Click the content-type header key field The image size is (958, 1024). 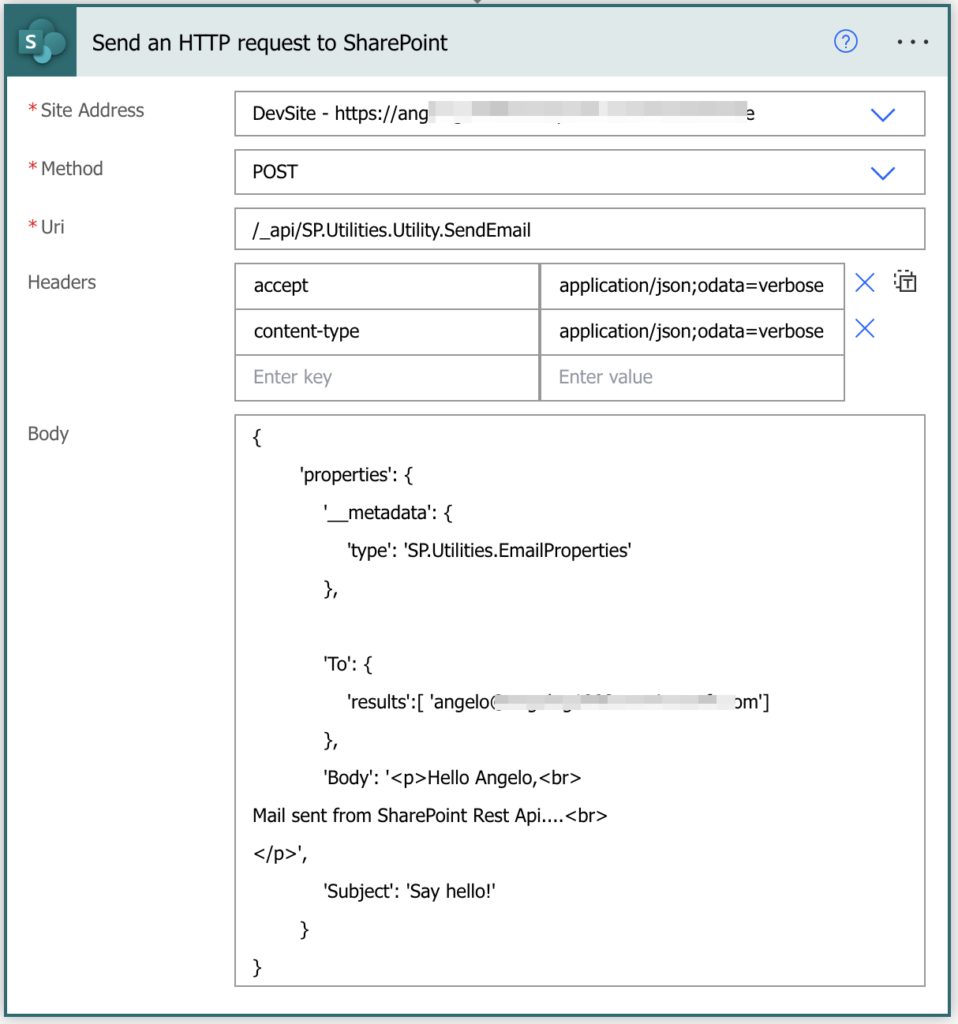point(387,332)
